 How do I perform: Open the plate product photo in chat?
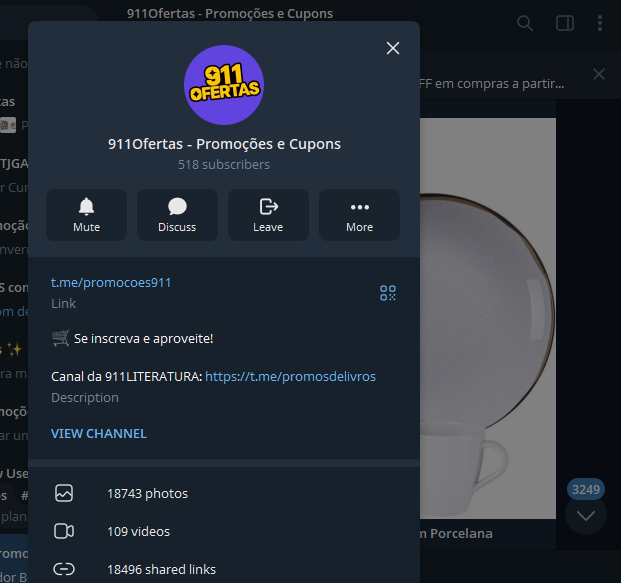click(x=488, y=318)
